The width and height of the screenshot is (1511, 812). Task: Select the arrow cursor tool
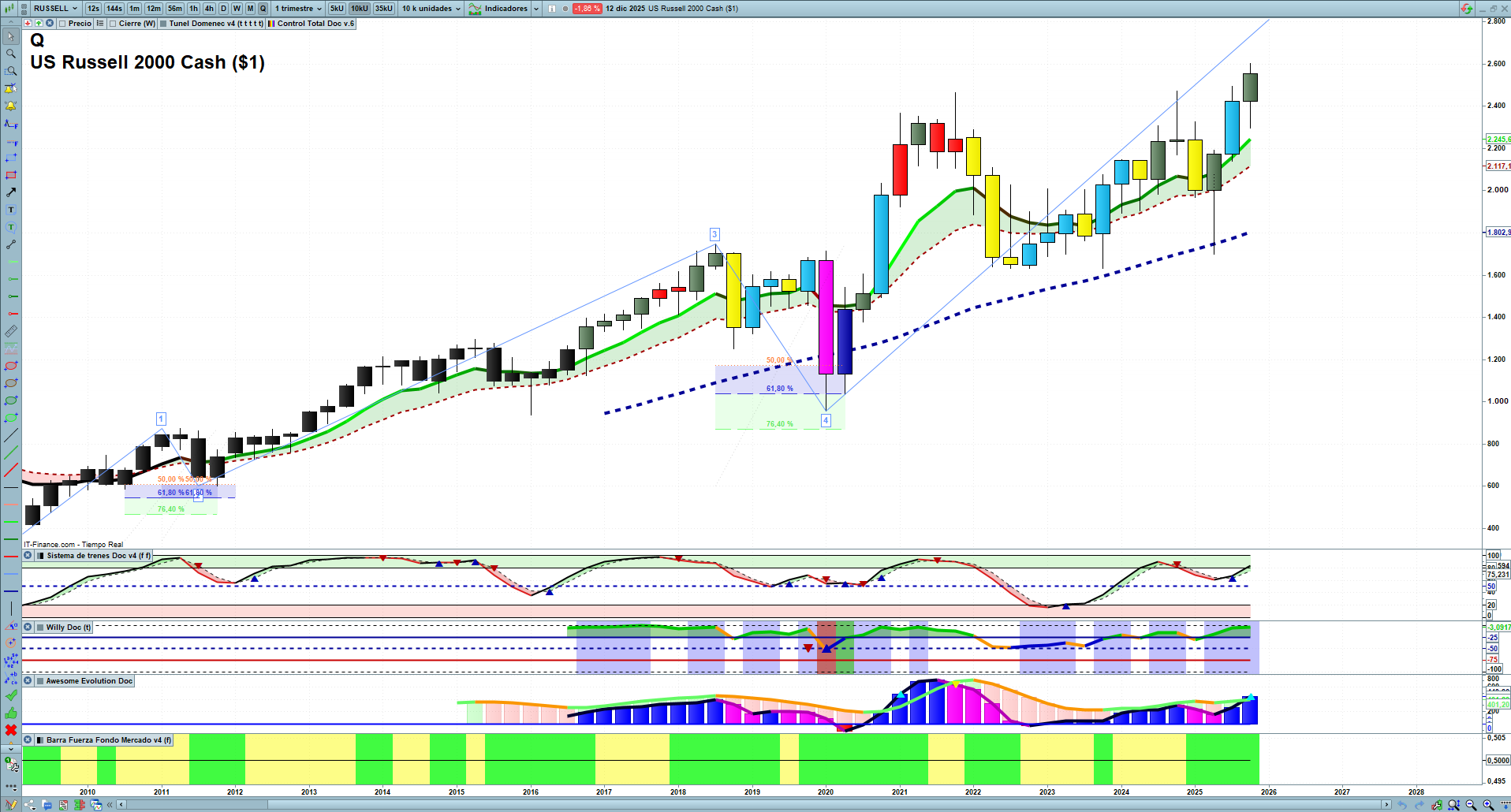11,36
